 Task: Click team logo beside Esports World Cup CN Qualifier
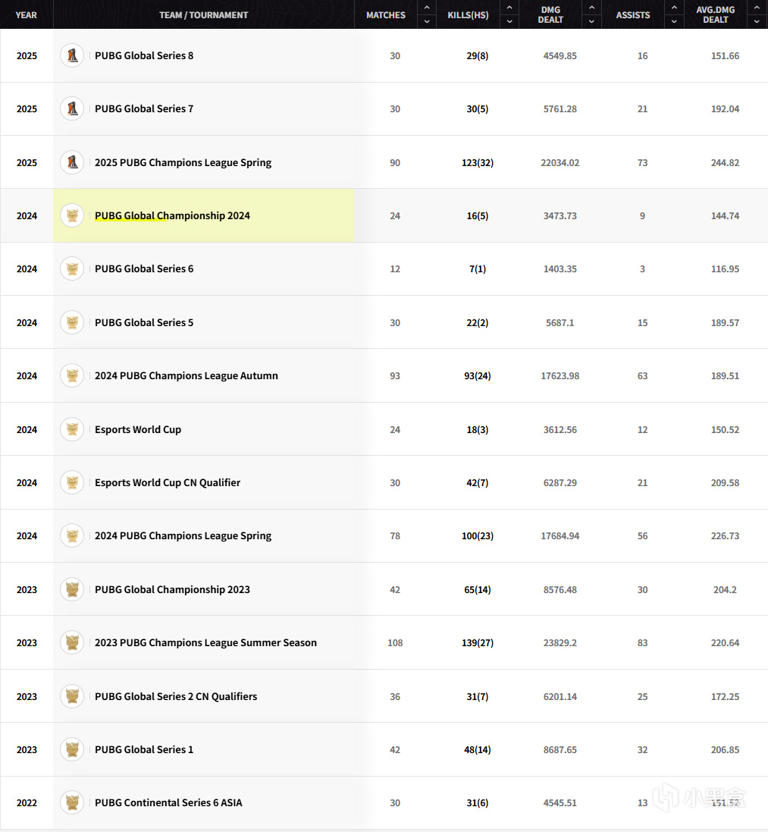71,482
